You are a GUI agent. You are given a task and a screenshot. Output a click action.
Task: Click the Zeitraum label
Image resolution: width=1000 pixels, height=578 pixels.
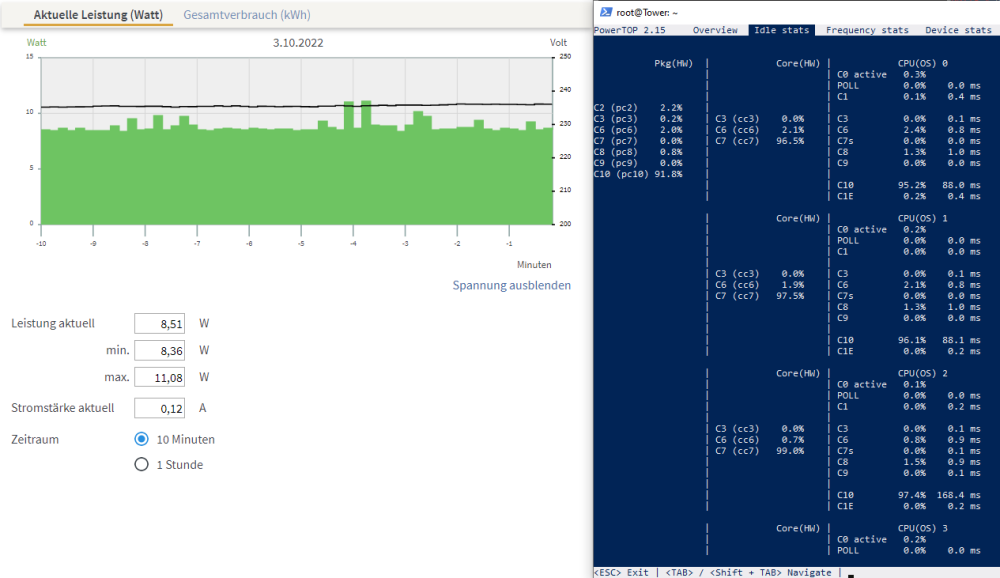point(35,439)
